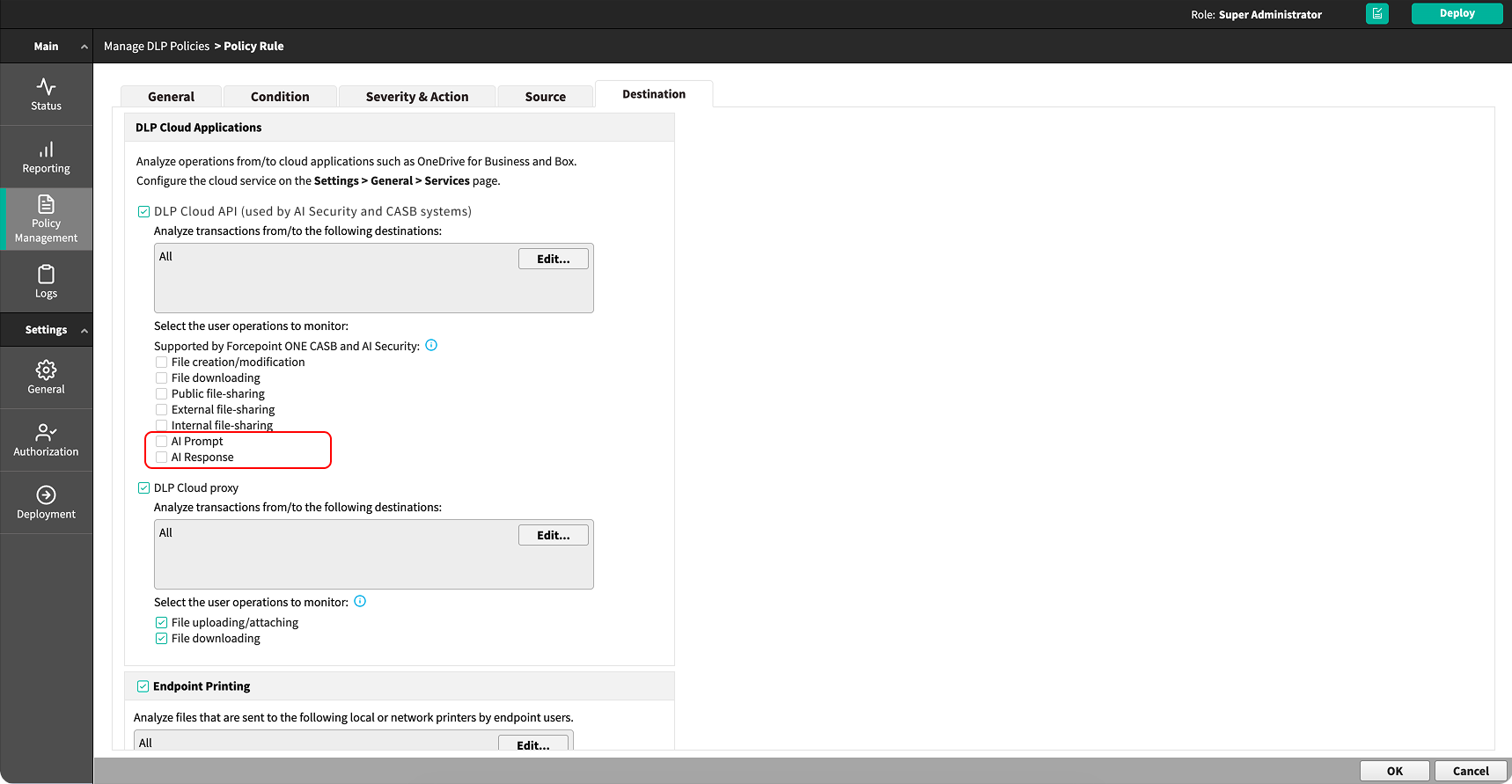Click info icon next to DLP Cloud proxy operations

pyautogui.click(x=360, y=601)
